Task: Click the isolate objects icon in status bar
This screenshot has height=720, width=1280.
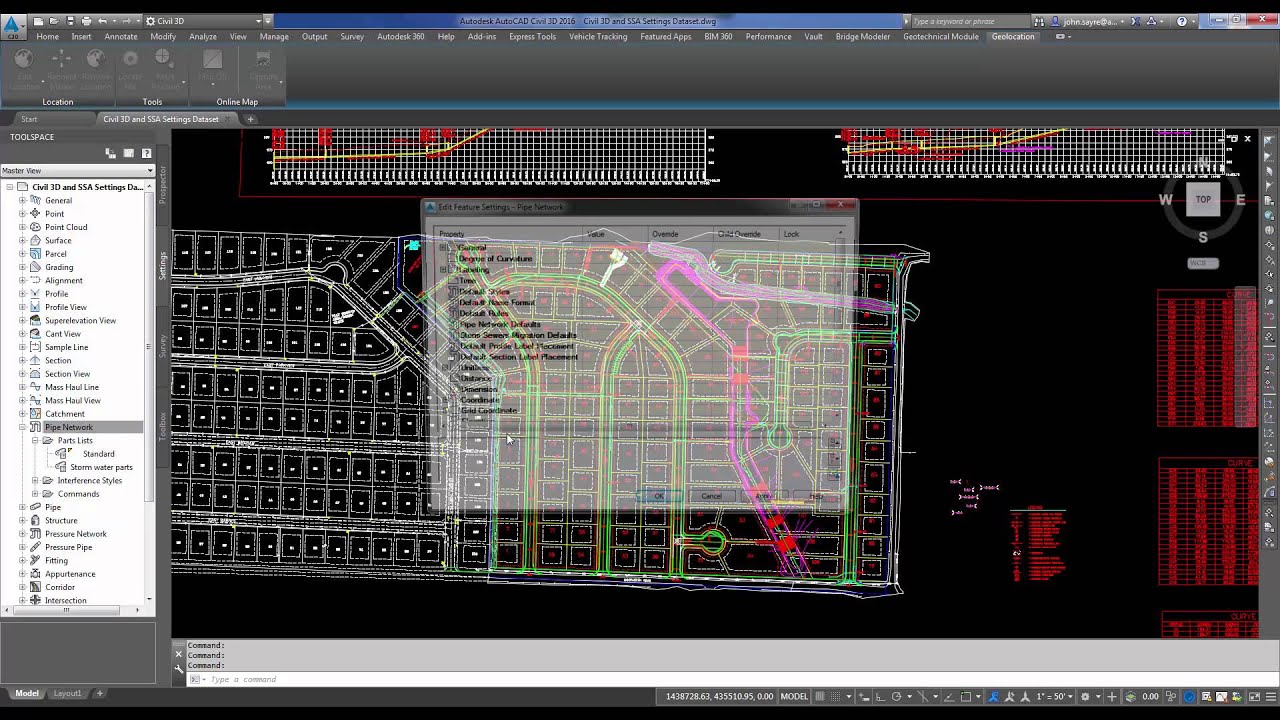Action: click(x=1171, y=697)
